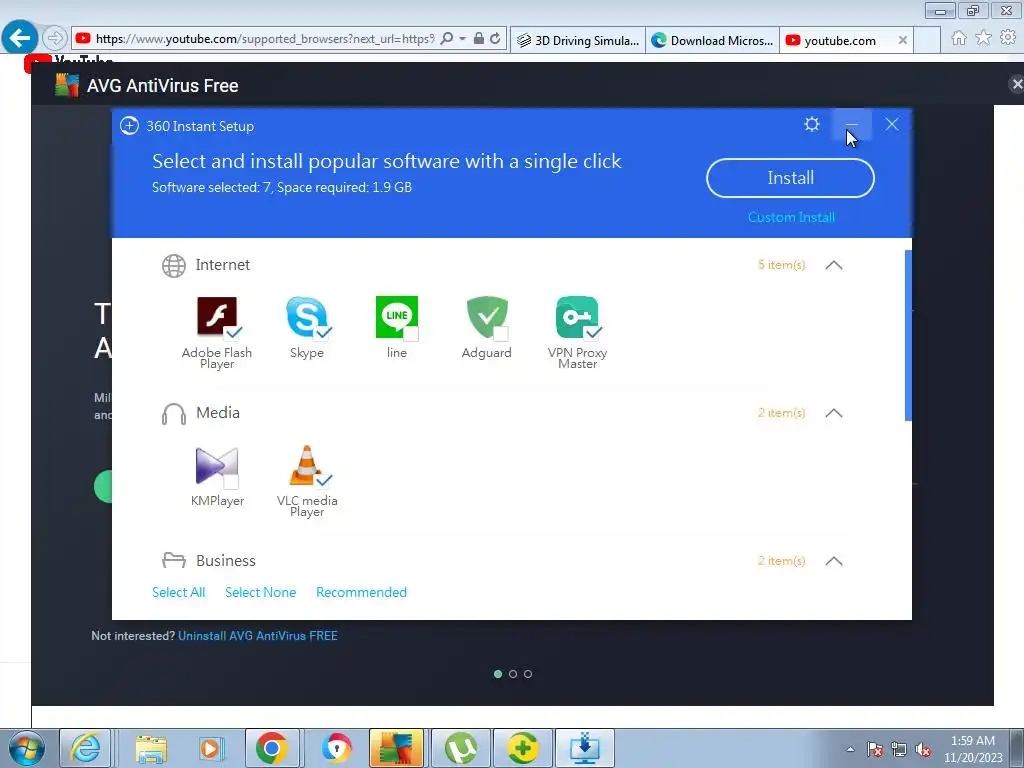Click the muted volume tray icon
Image resolution: width=1024 pixels, height=768 pixels.
(923, 750)
